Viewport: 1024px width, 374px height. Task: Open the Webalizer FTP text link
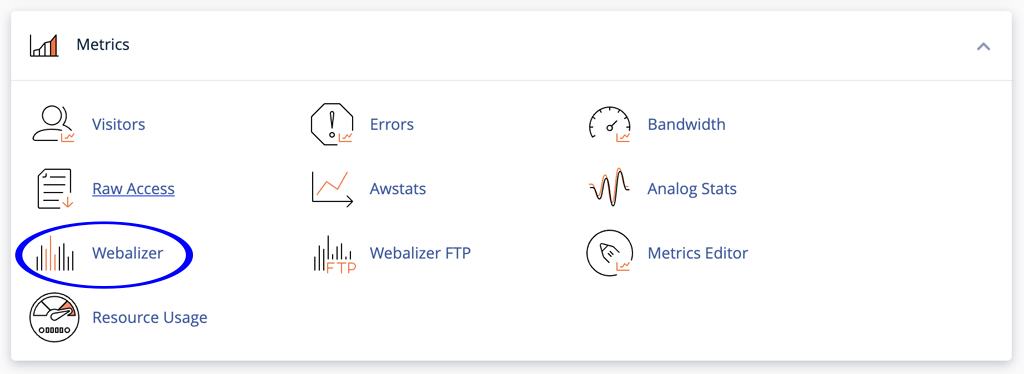click(420, 253)
